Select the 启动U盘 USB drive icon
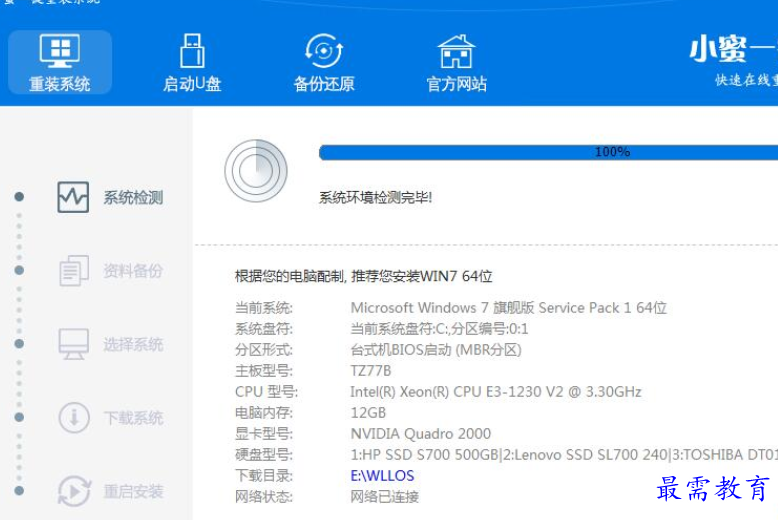Viewport: 778px width, 520px height. click(x=192, y=51)
